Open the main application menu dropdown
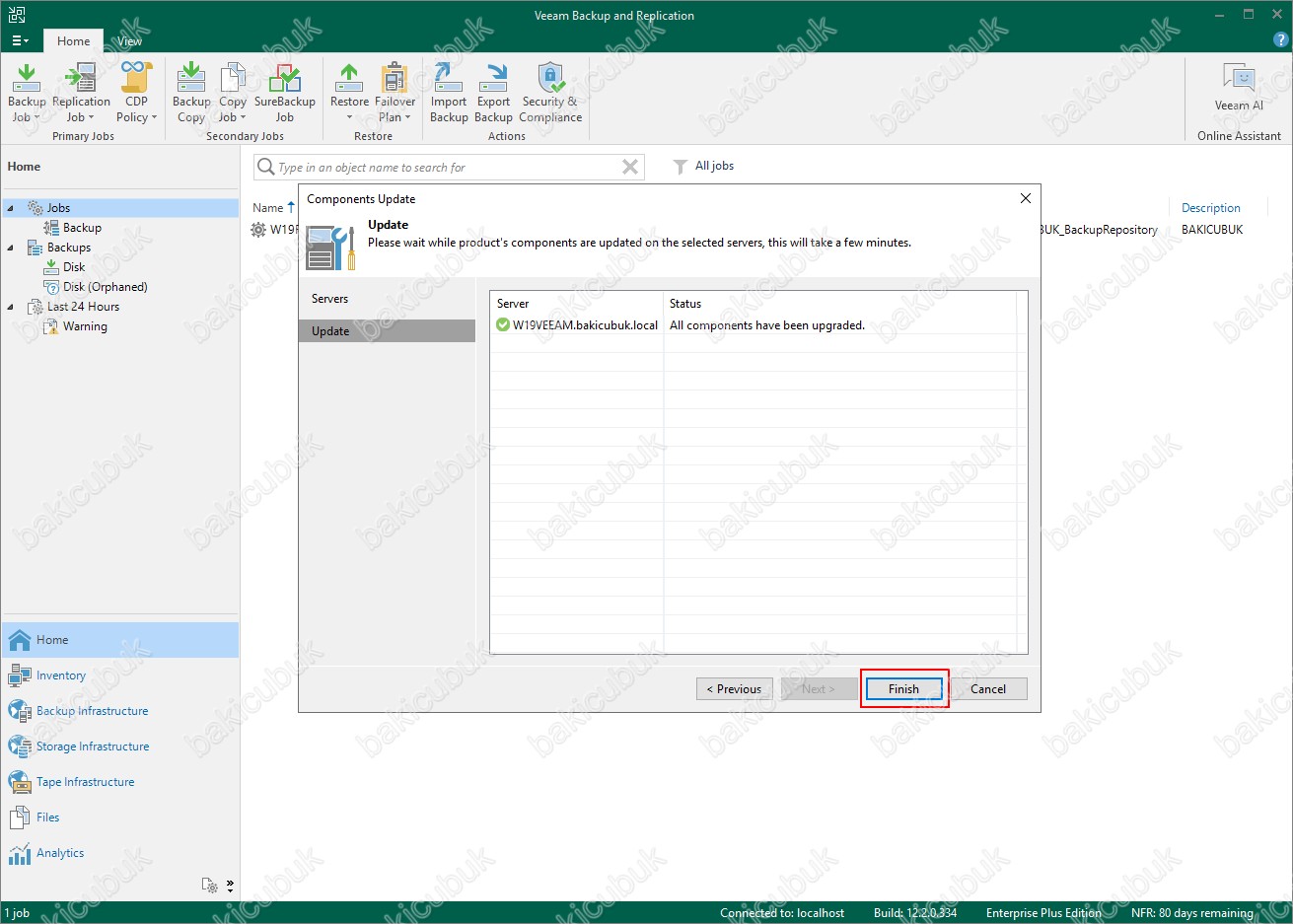The image size is (1293, 924). pyautogui.click(x=20, y=40)
